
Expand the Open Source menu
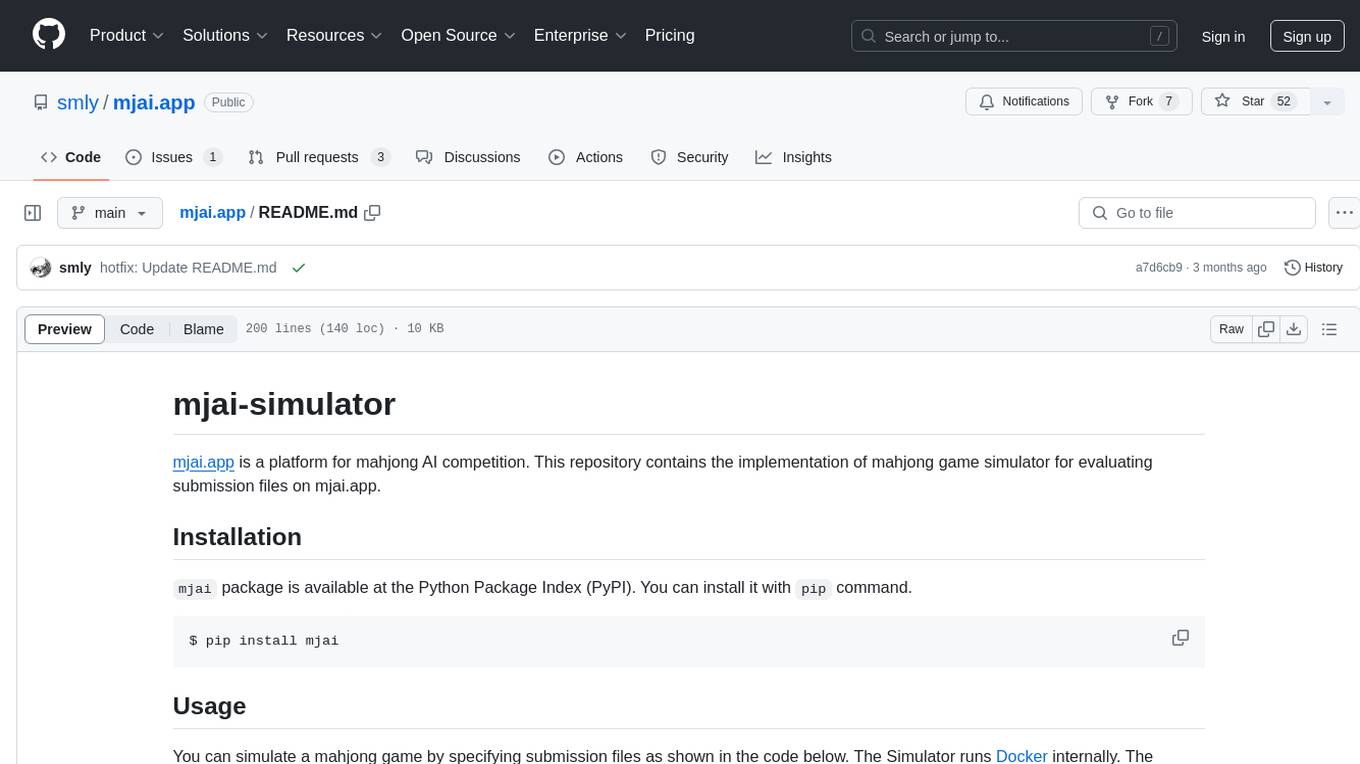click(x=458, y=35)
